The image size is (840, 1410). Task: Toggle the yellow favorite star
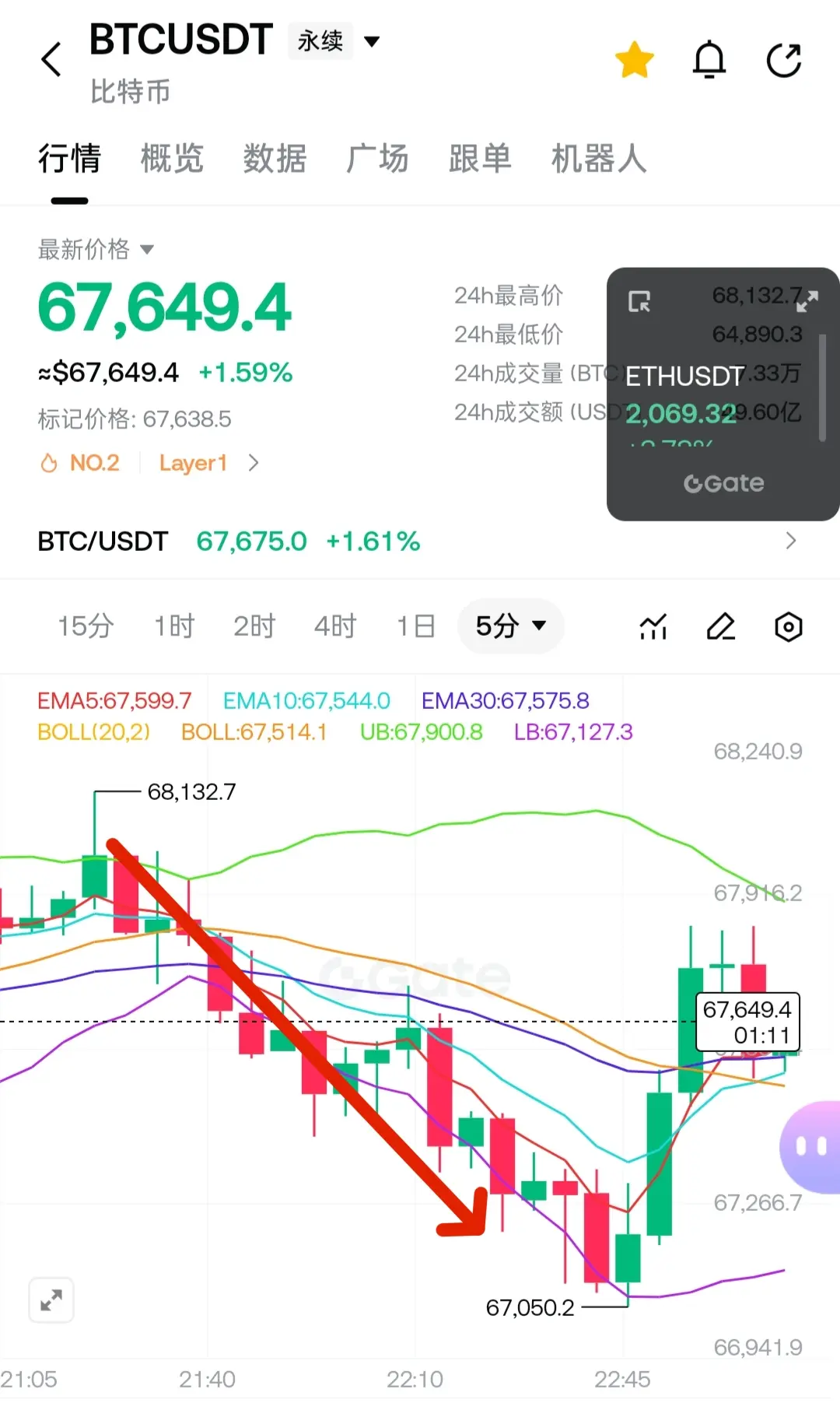click(635, 60)
